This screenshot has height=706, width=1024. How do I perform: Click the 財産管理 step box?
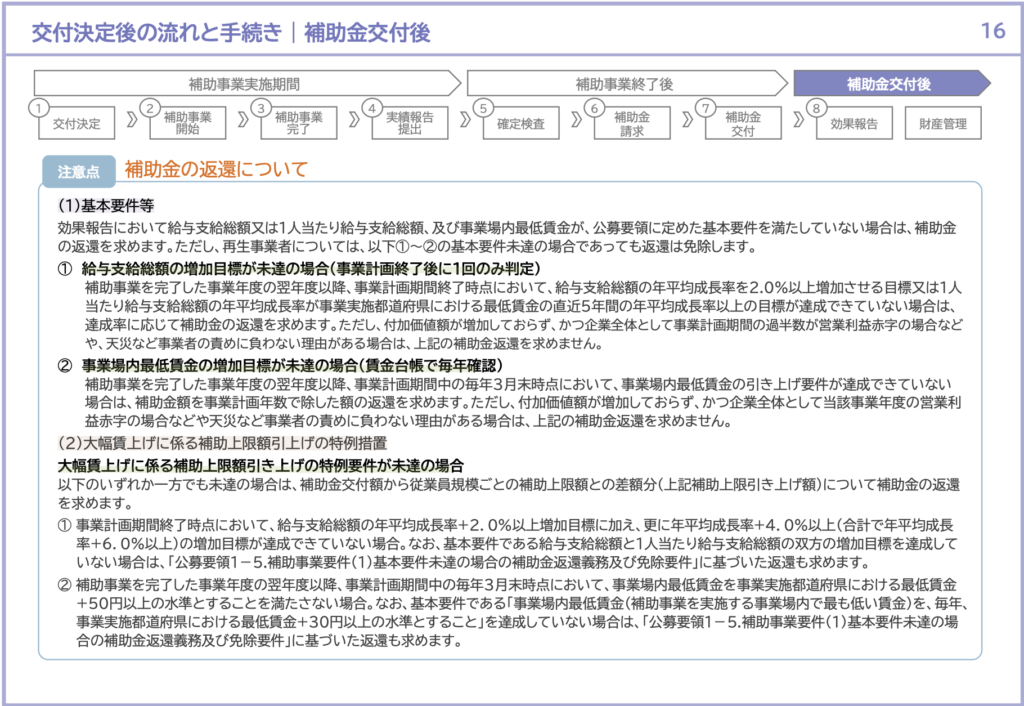pos(942,124)
